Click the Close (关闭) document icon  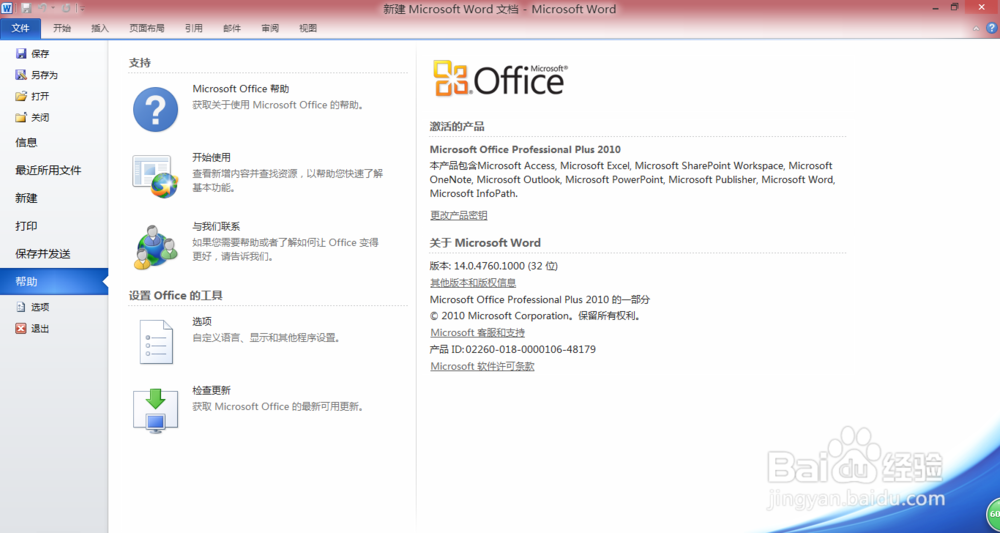tap(21, 117)
